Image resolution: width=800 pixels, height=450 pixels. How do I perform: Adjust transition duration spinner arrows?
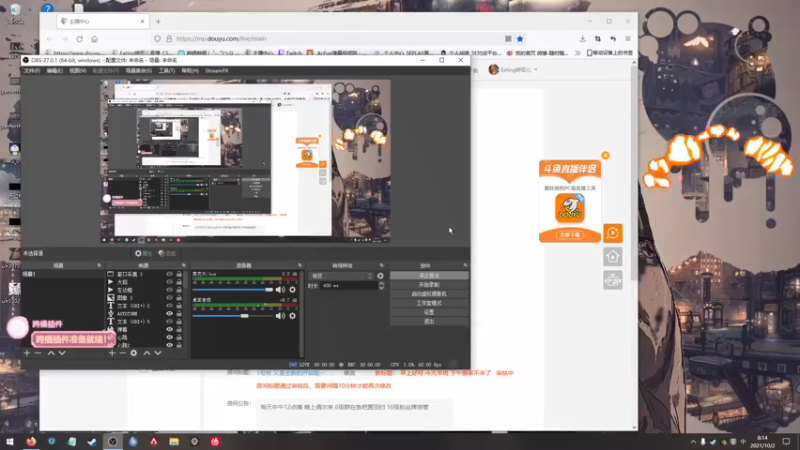click(381, 286)
